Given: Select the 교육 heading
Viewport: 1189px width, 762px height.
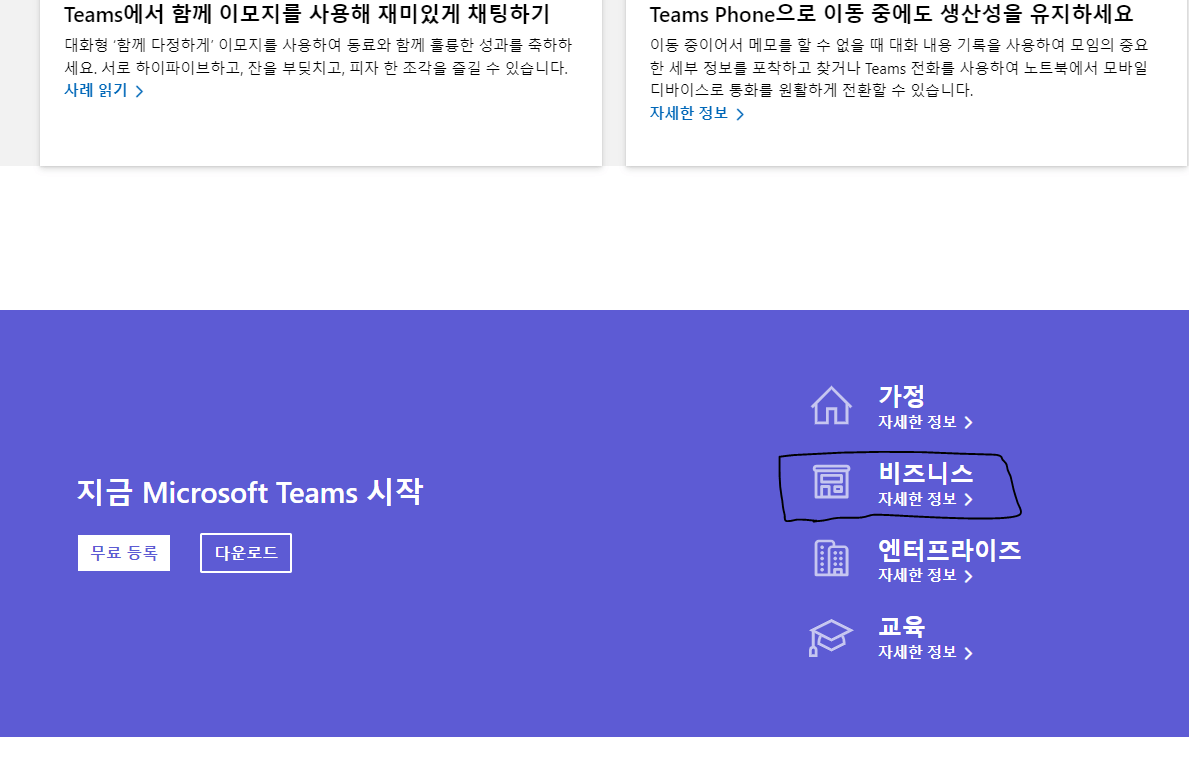Looking at the screenshot, I should pyautogui.click(x=902, y=626).
